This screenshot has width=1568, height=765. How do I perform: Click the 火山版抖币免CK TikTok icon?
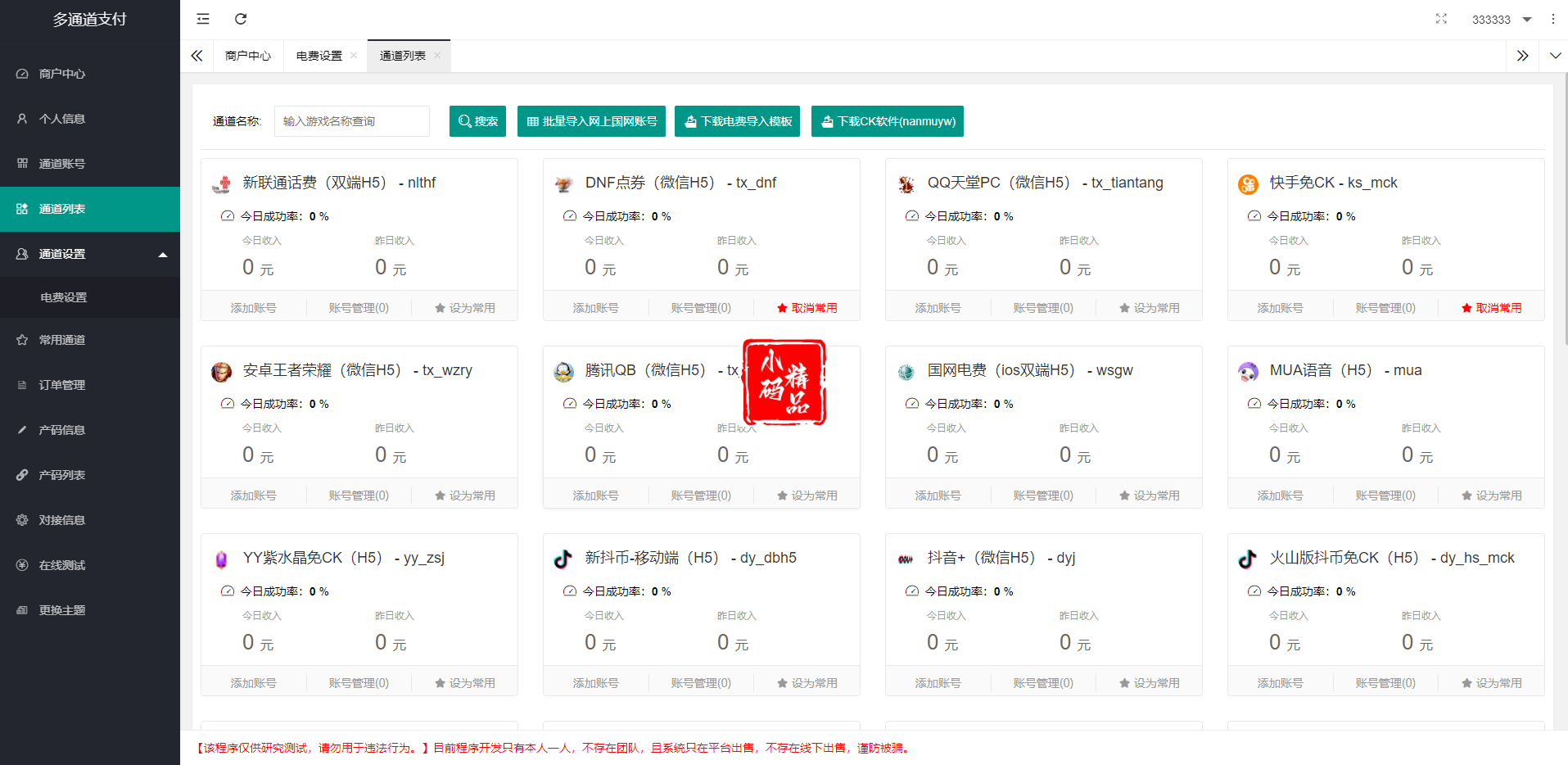pyautogui.click(x=1248, y=559)
